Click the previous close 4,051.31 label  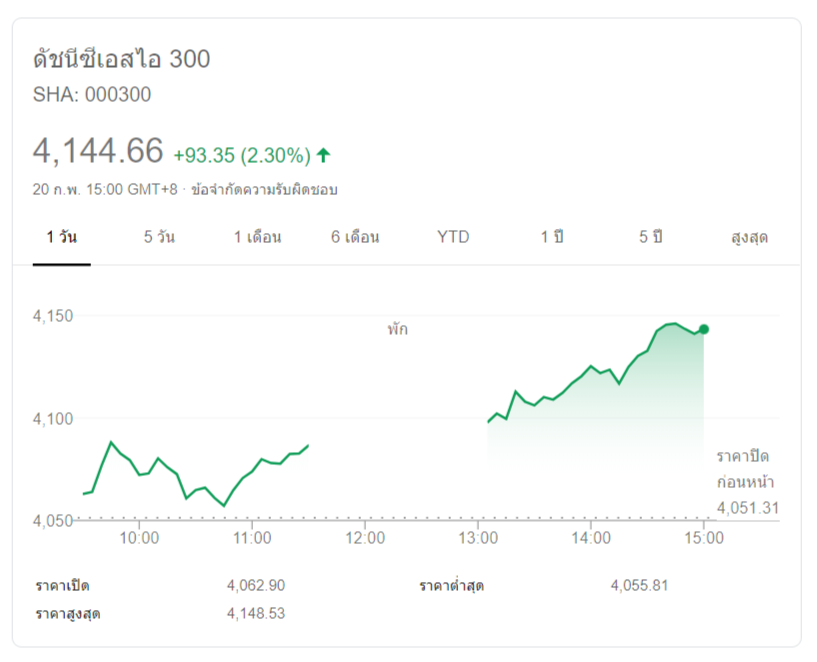pos(747,507)
